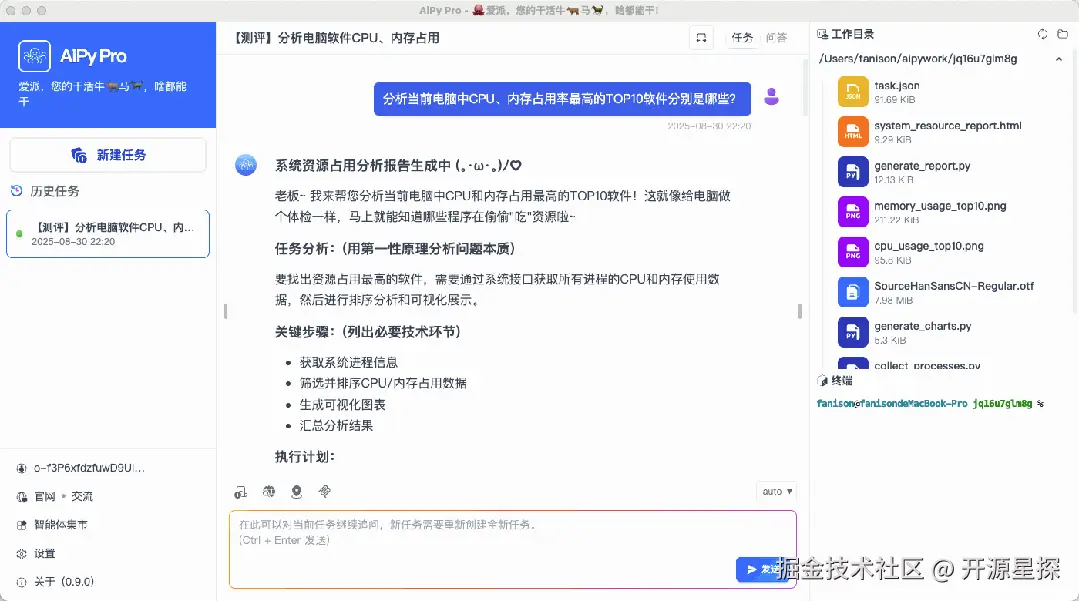This screenshot has width=1079, height=601.
Task: Click the bullet 汇总分析结果
Action: (336, 425)
